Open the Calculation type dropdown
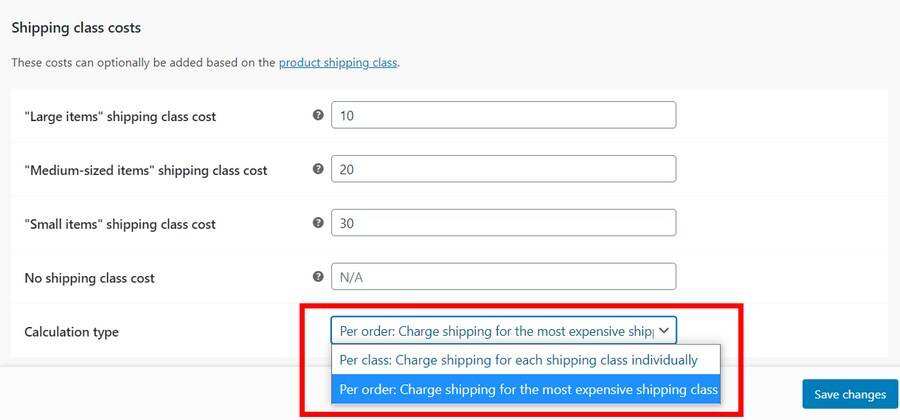Image resolution: width=900 pixels, height=420 pixels. [x=503, y=331]
